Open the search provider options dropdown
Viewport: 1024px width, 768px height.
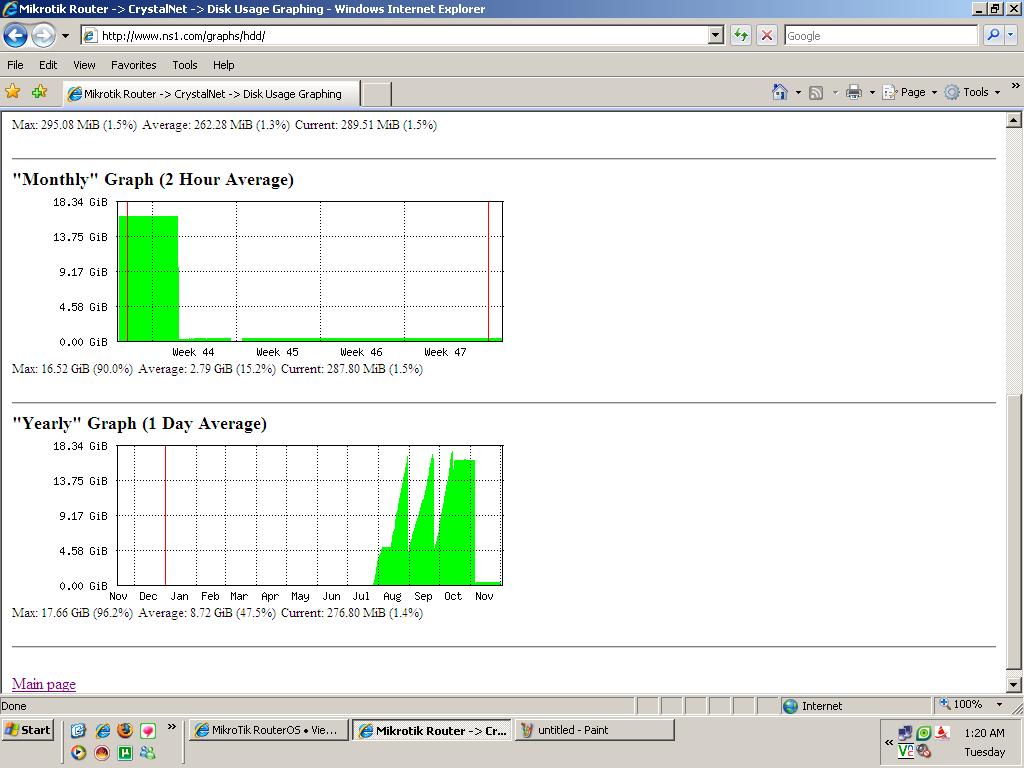(x=1010, y=35)
